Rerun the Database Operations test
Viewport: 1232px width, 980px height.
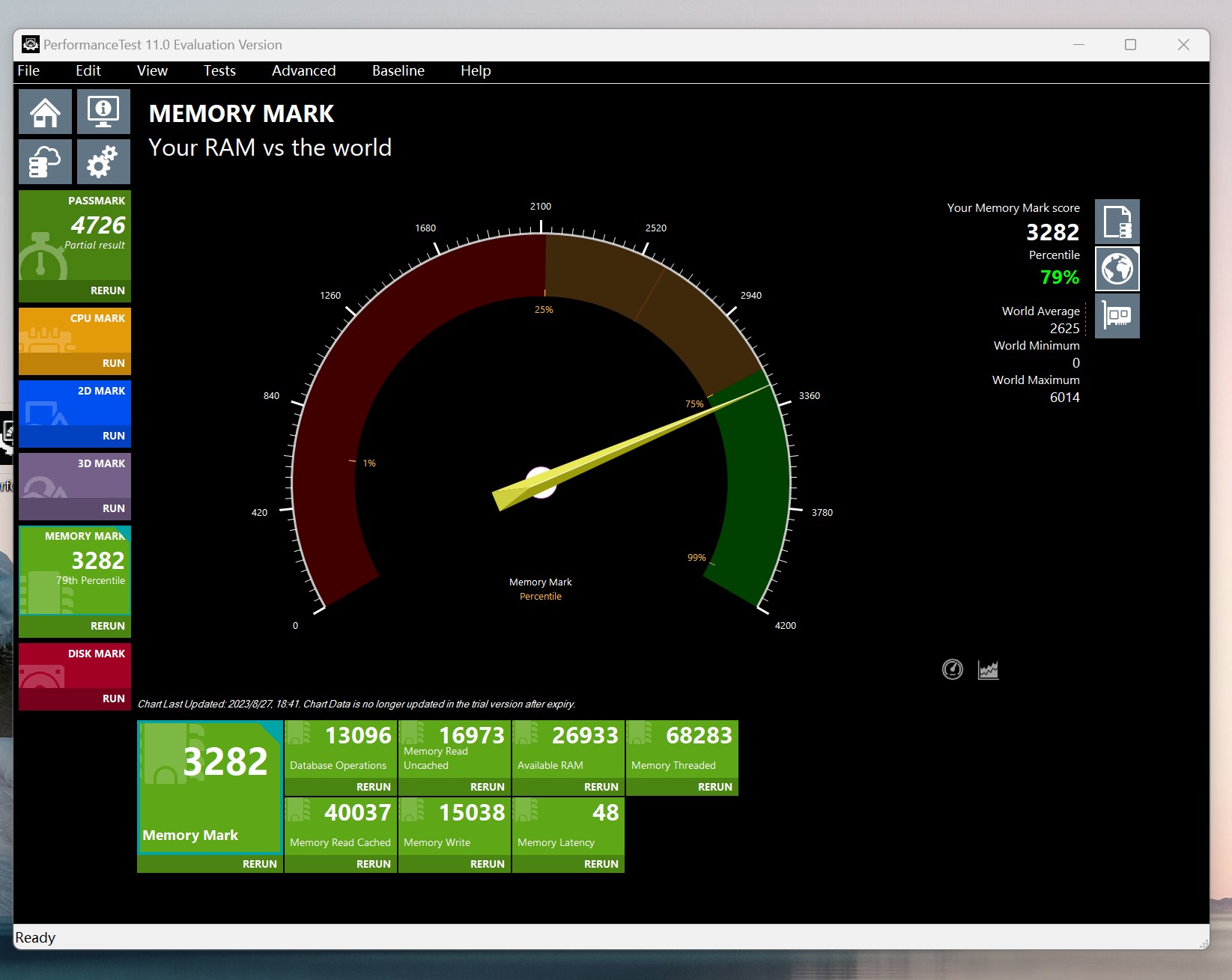point(373,787)
